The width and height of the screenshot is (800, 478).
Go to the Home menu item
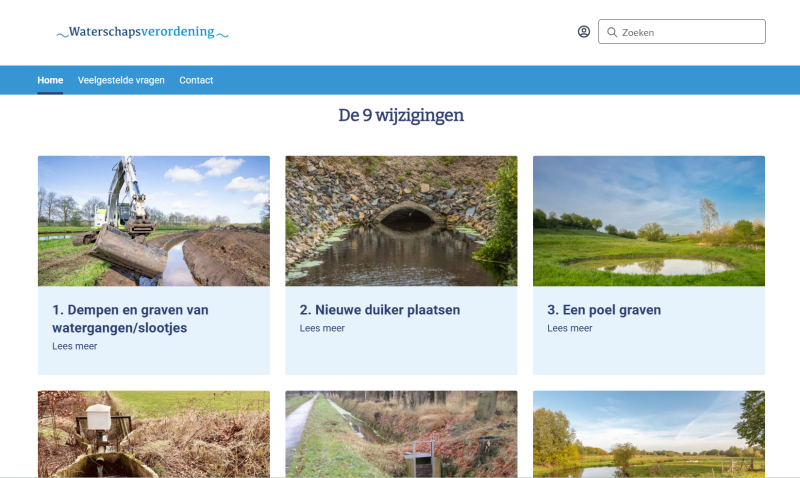pos(50,80)
